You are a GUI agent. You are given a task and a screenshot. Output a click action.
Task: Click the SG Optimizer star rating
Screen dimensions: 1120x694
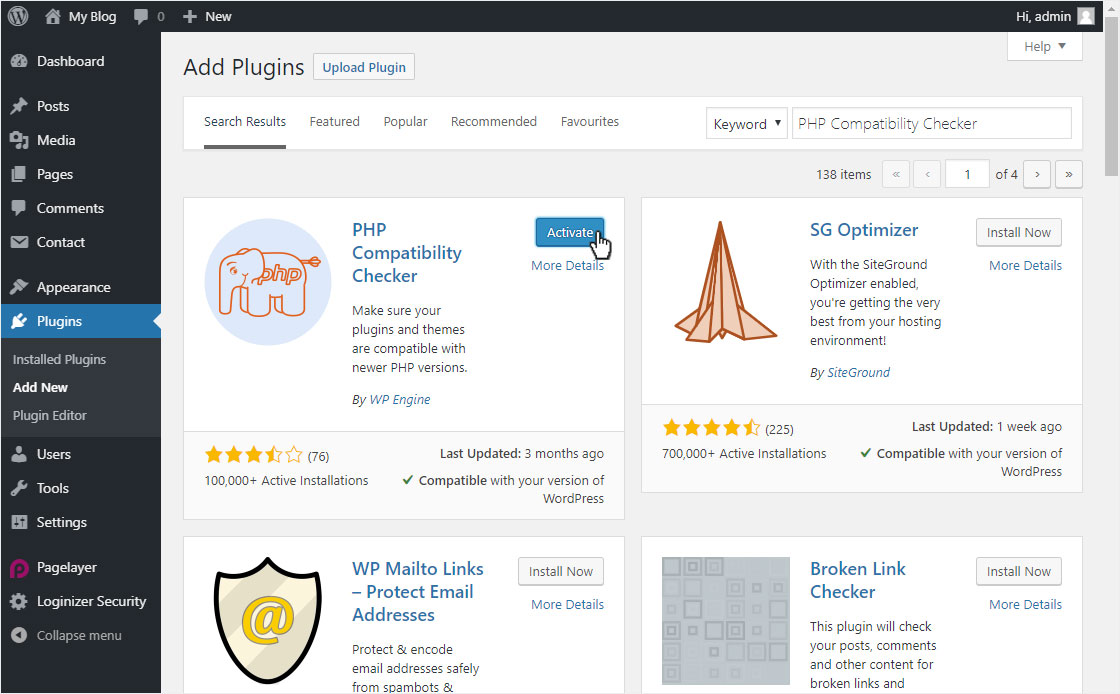click(x=711, y=428)
